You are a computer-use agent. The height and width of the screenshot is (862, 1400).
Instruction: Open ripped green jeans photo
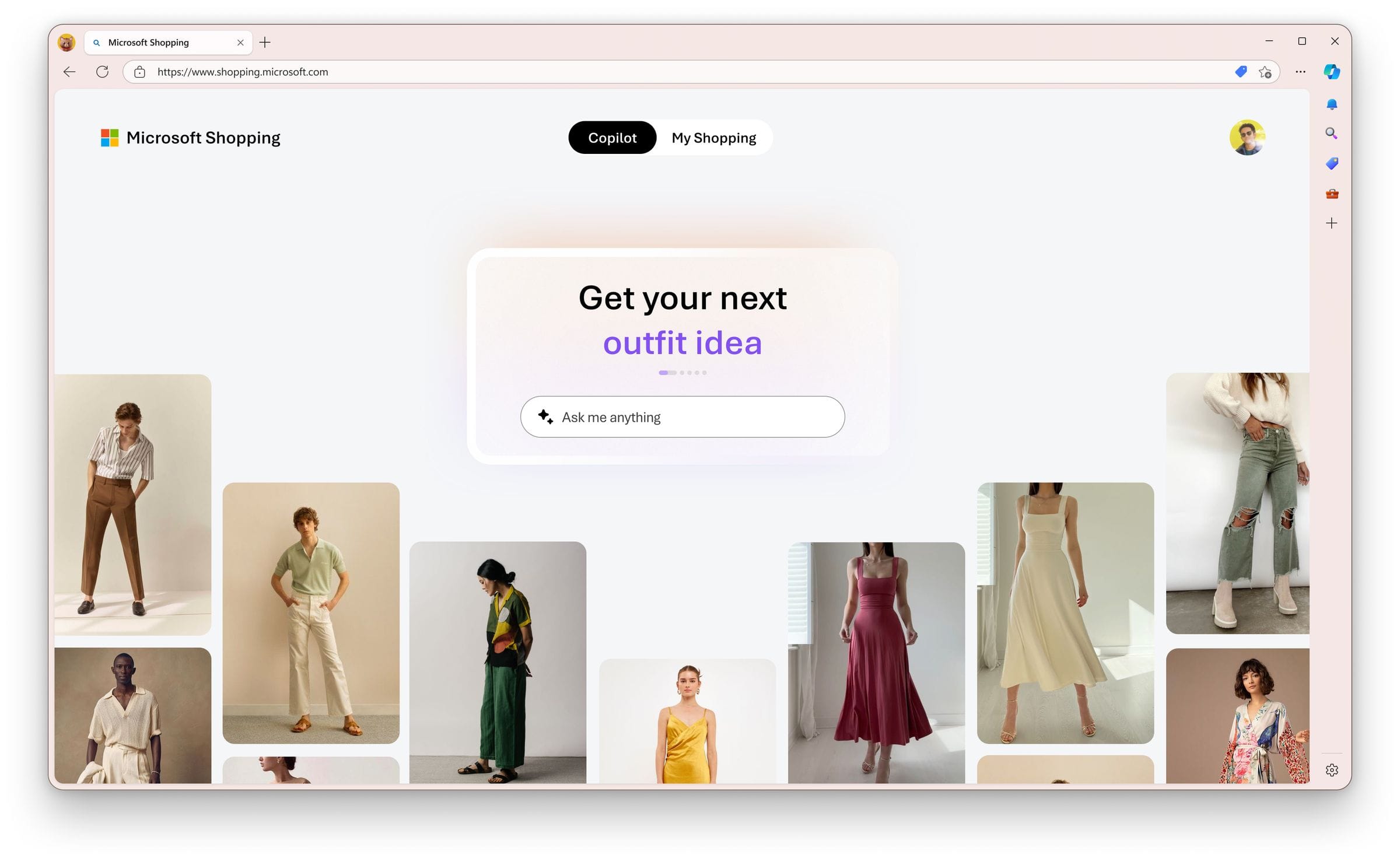(x=1237, y=503)
